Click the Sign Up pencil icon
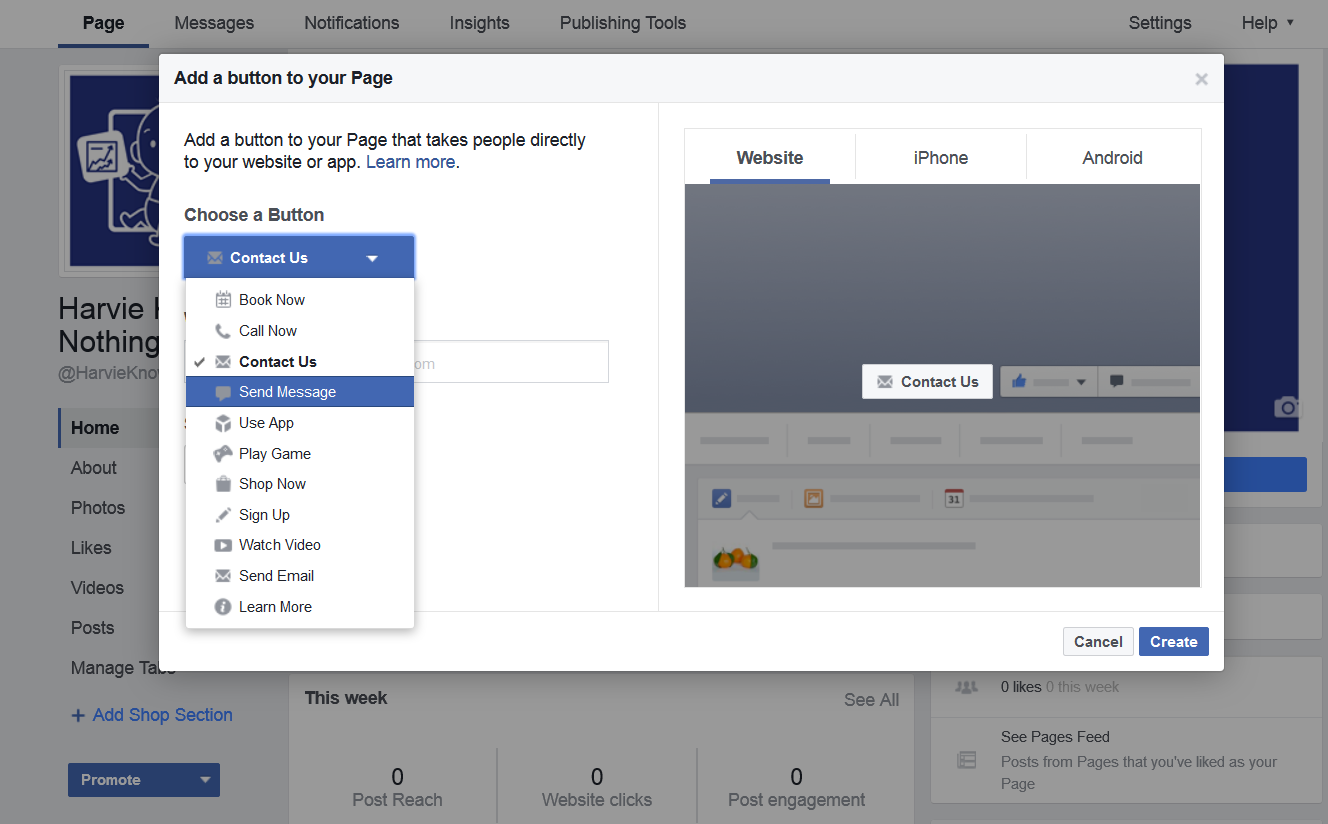 [223, 515]
